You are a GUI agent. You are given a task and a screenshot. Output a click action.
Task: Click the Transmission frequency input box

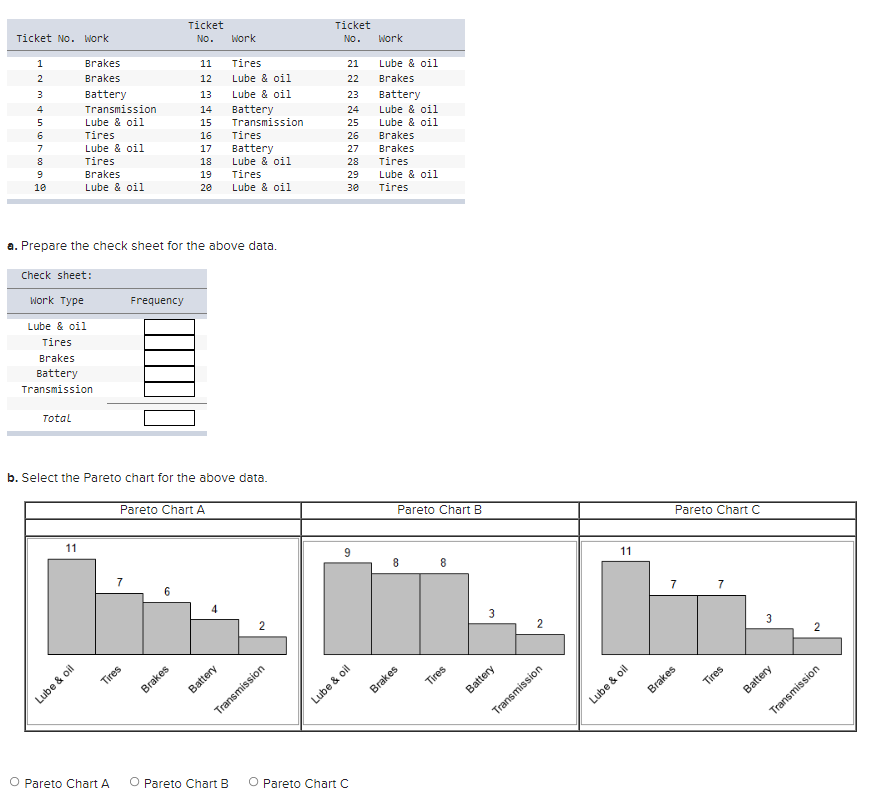coord(169,389)
